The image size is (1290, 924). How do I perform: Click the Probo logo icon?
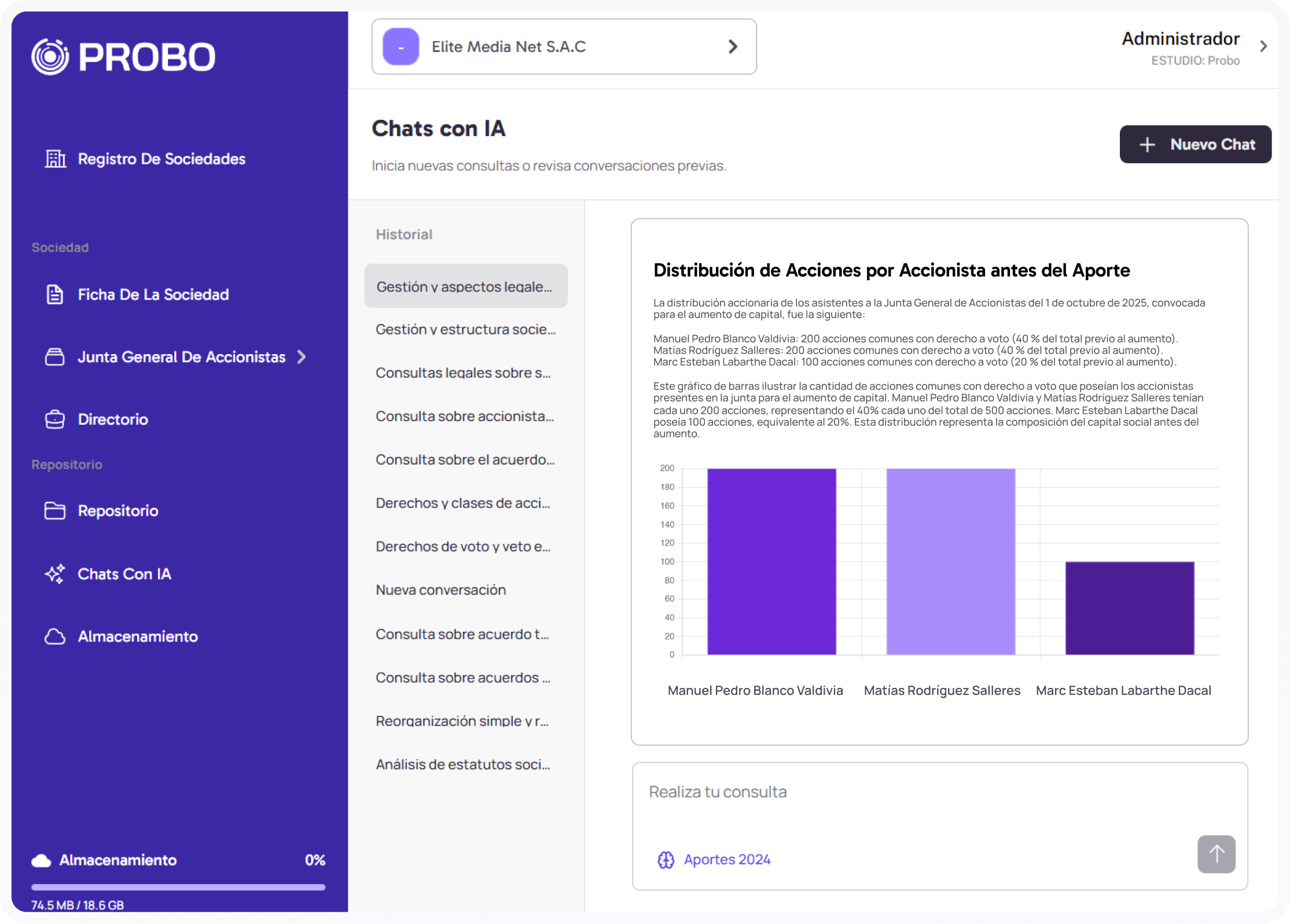click(51, 56)
